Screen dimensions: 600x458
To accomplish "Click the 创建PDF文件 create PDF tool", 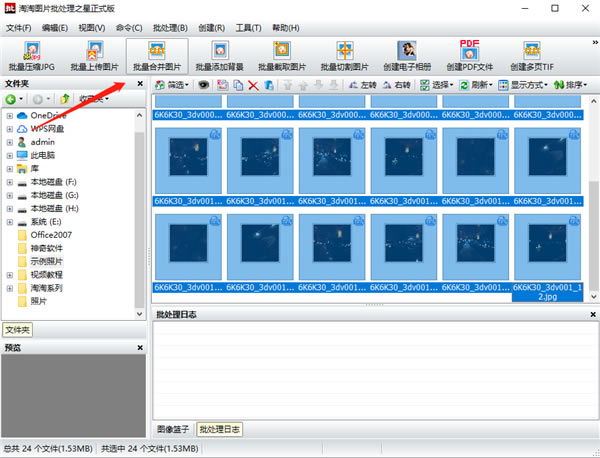I will coord(470,56).
